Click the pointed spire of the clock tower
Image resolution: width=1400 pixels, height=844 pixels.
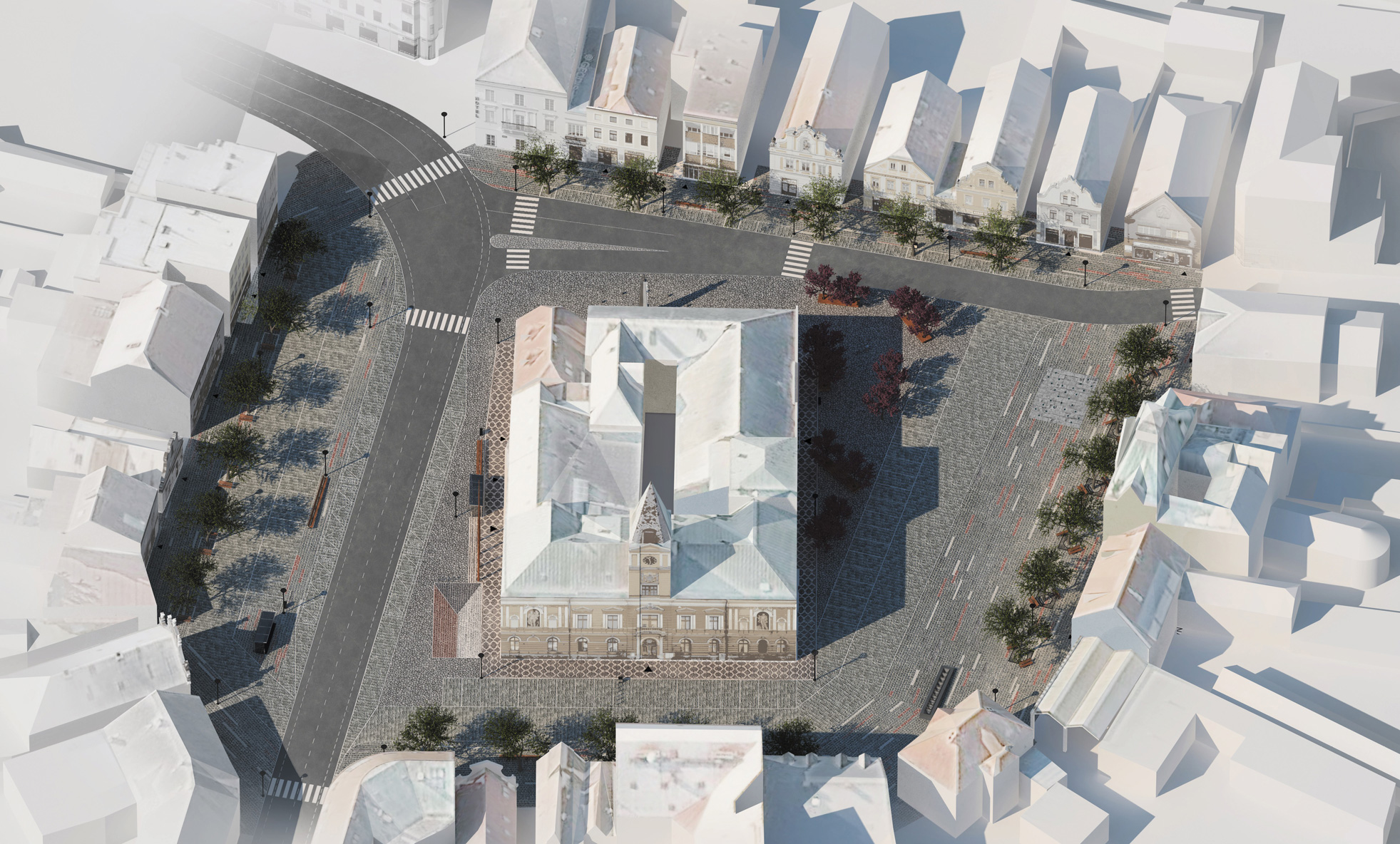[651, 508]
